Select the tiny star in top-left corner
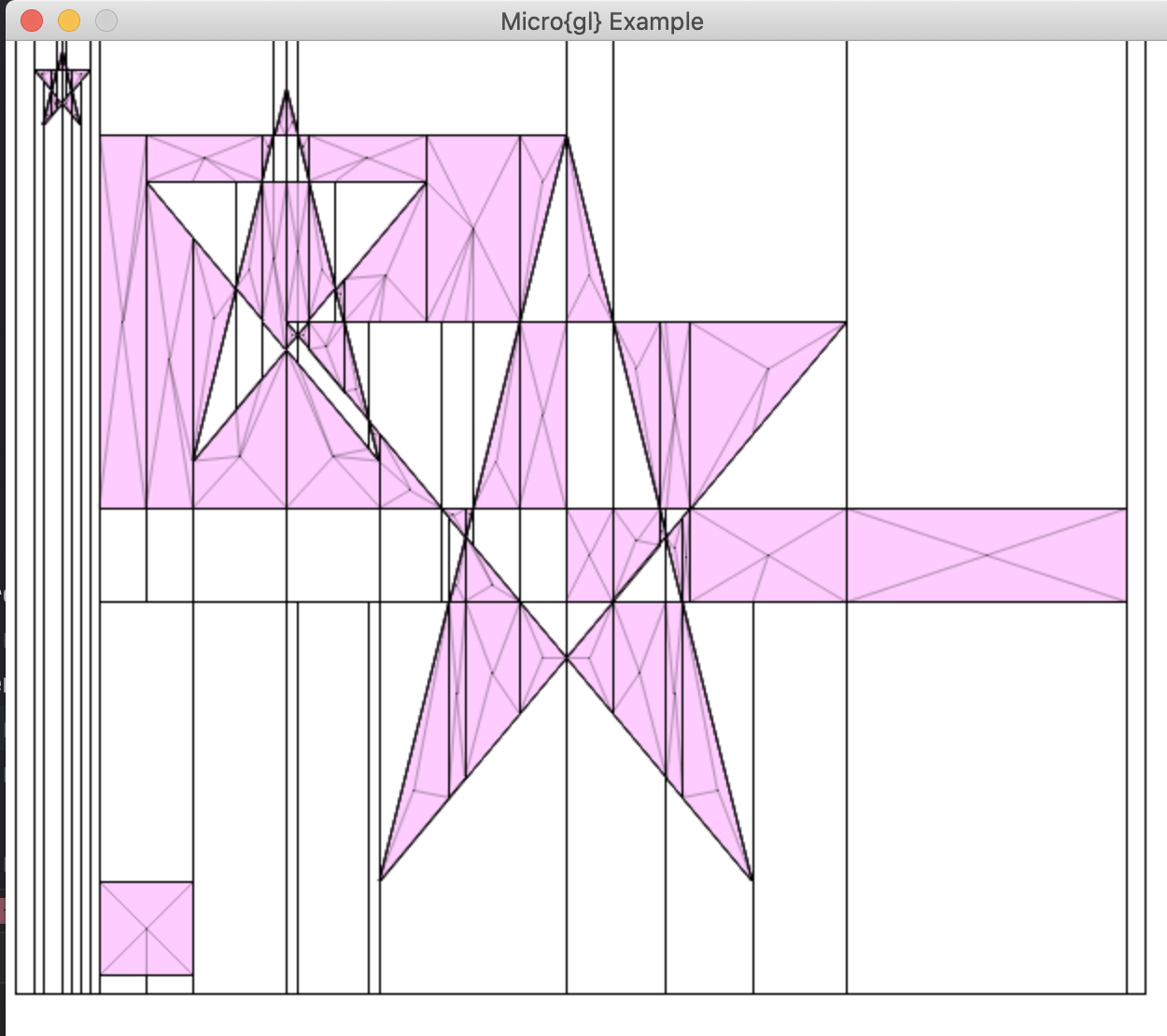Viewport: 1167px width, 1036px height. pyautogui.click(x=62, y=91)
